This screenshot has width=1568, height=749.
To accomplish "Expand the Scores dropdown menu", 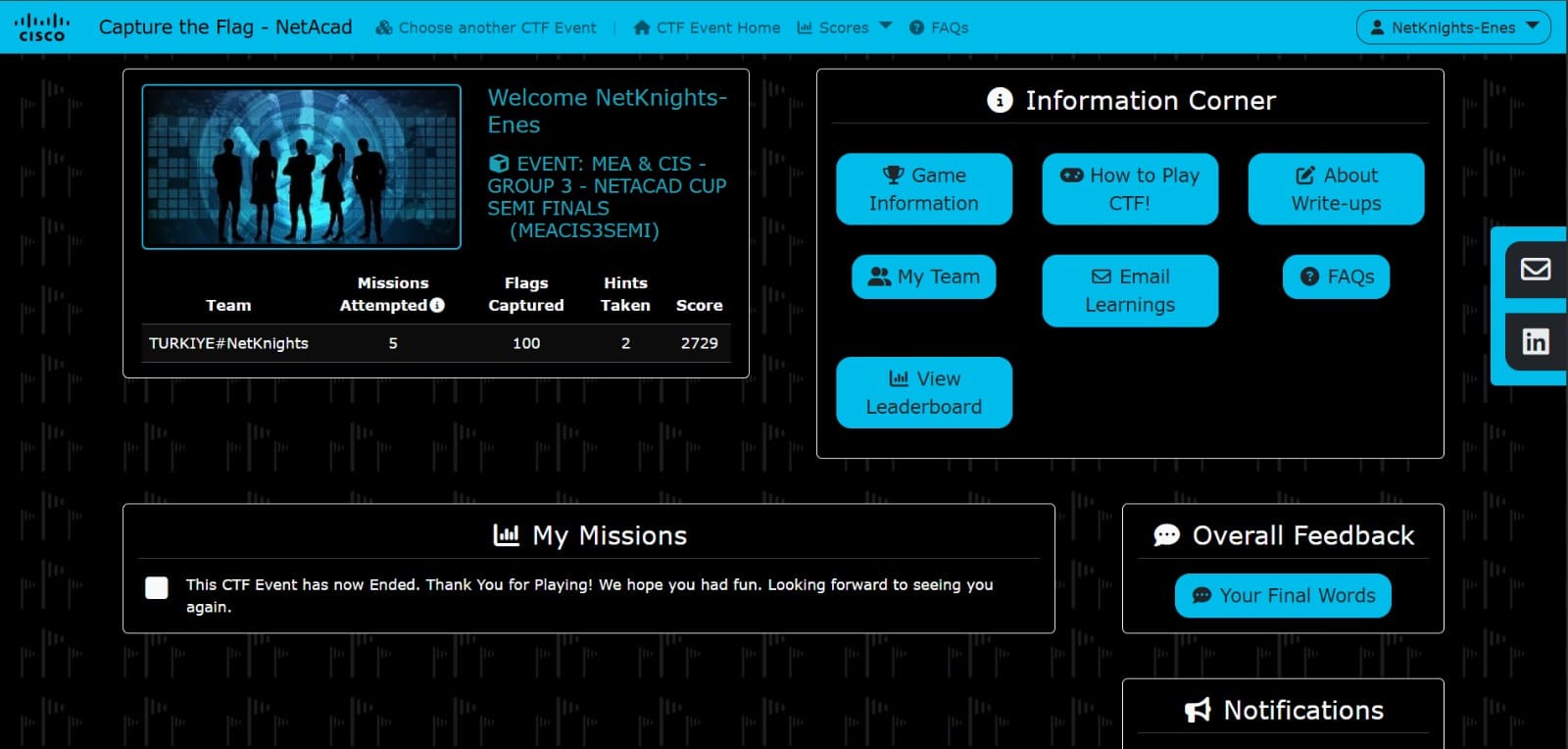I will tap(844, 27).
